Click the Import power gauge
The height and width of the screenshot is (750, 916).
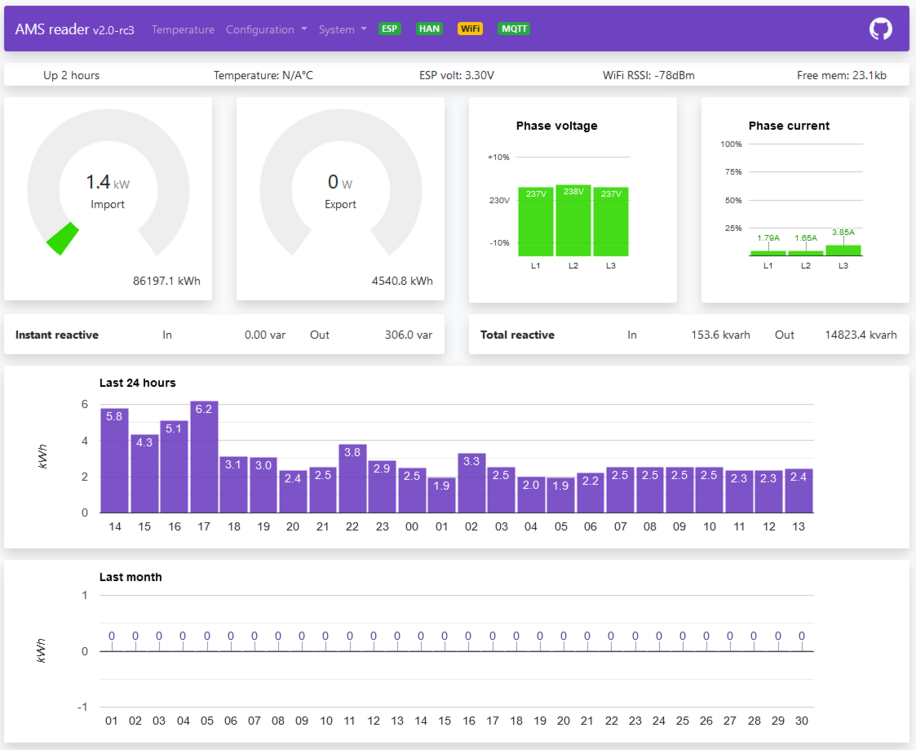tap(108, 190)
